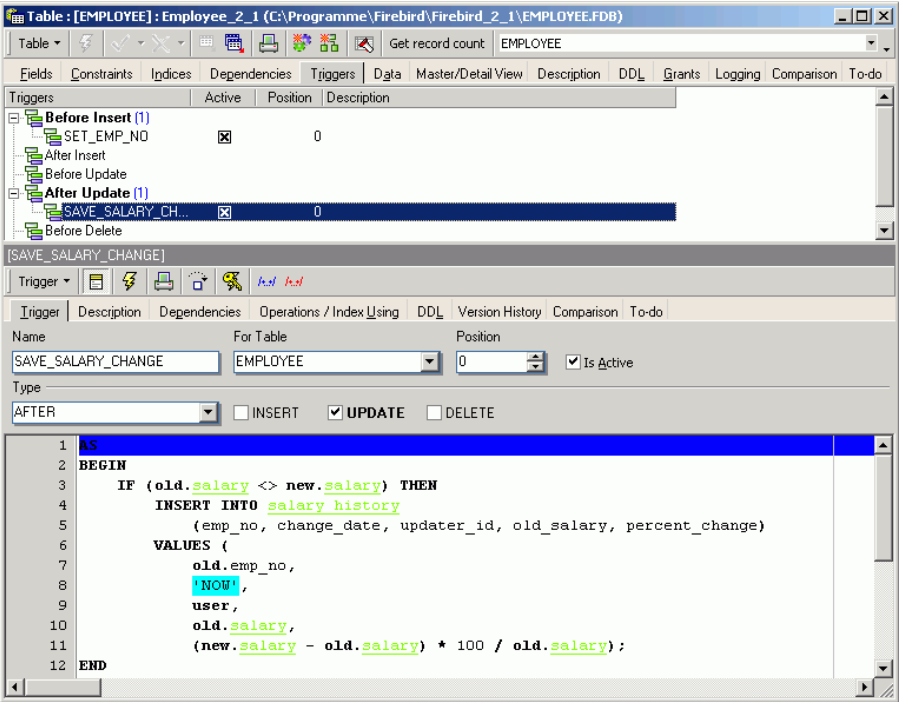Viewport: 899px width, 702px height.
Task: Click the red uncomment marker icon
Action: pos(294,282)
